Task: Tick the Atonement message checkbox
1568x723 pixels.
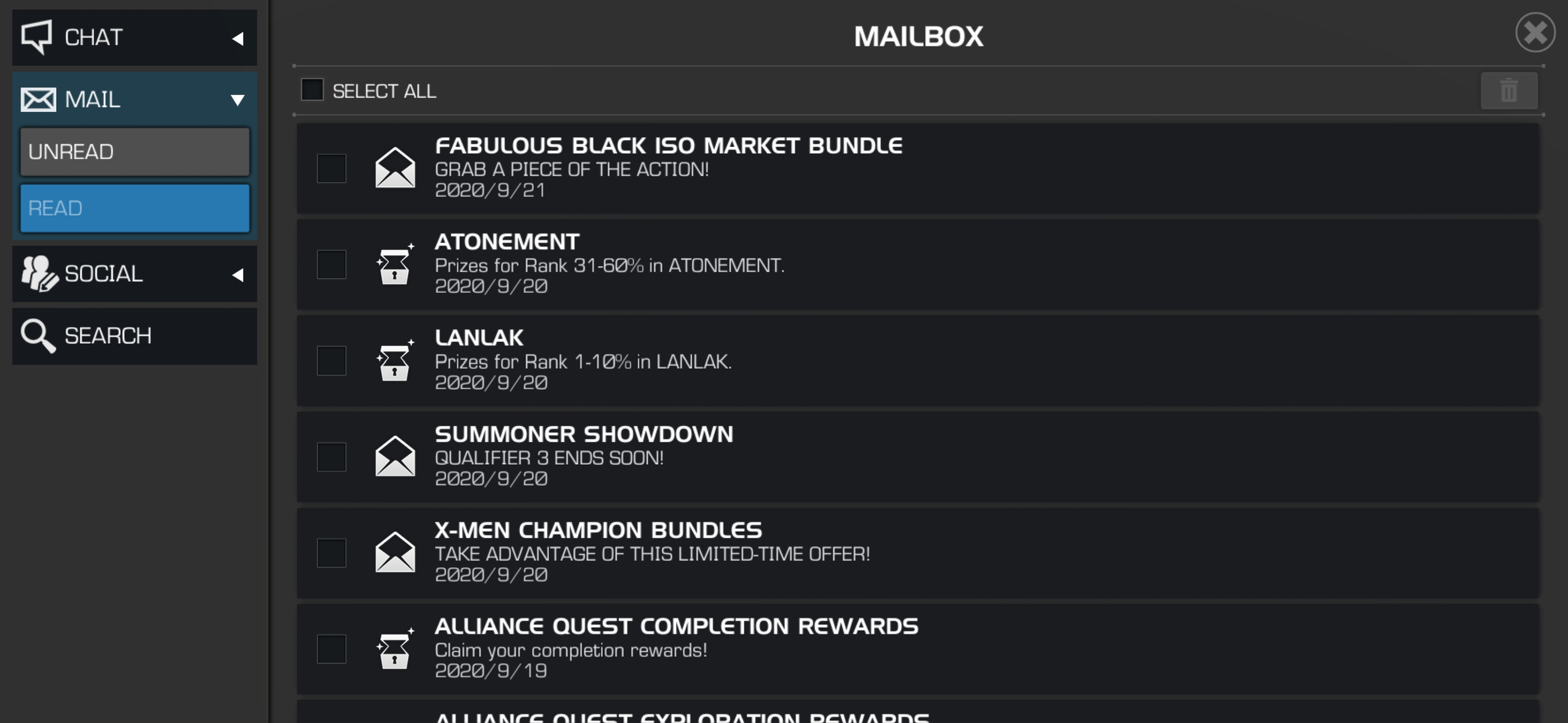Action: (x=332, y=264)
